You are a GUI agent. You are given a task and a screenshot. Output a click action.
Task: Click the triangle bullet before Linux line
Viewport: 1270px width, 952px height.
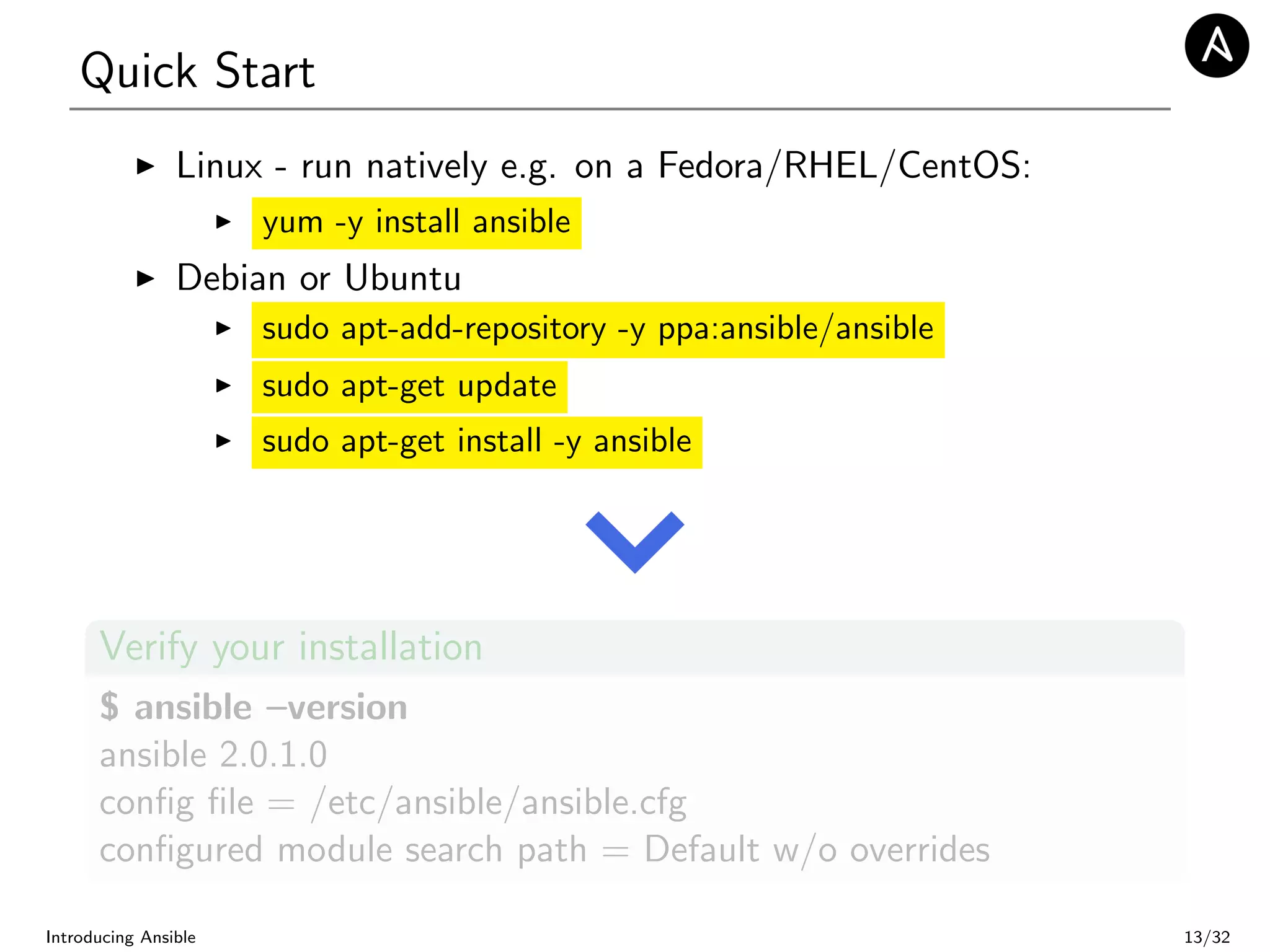(x=145, y=166)
